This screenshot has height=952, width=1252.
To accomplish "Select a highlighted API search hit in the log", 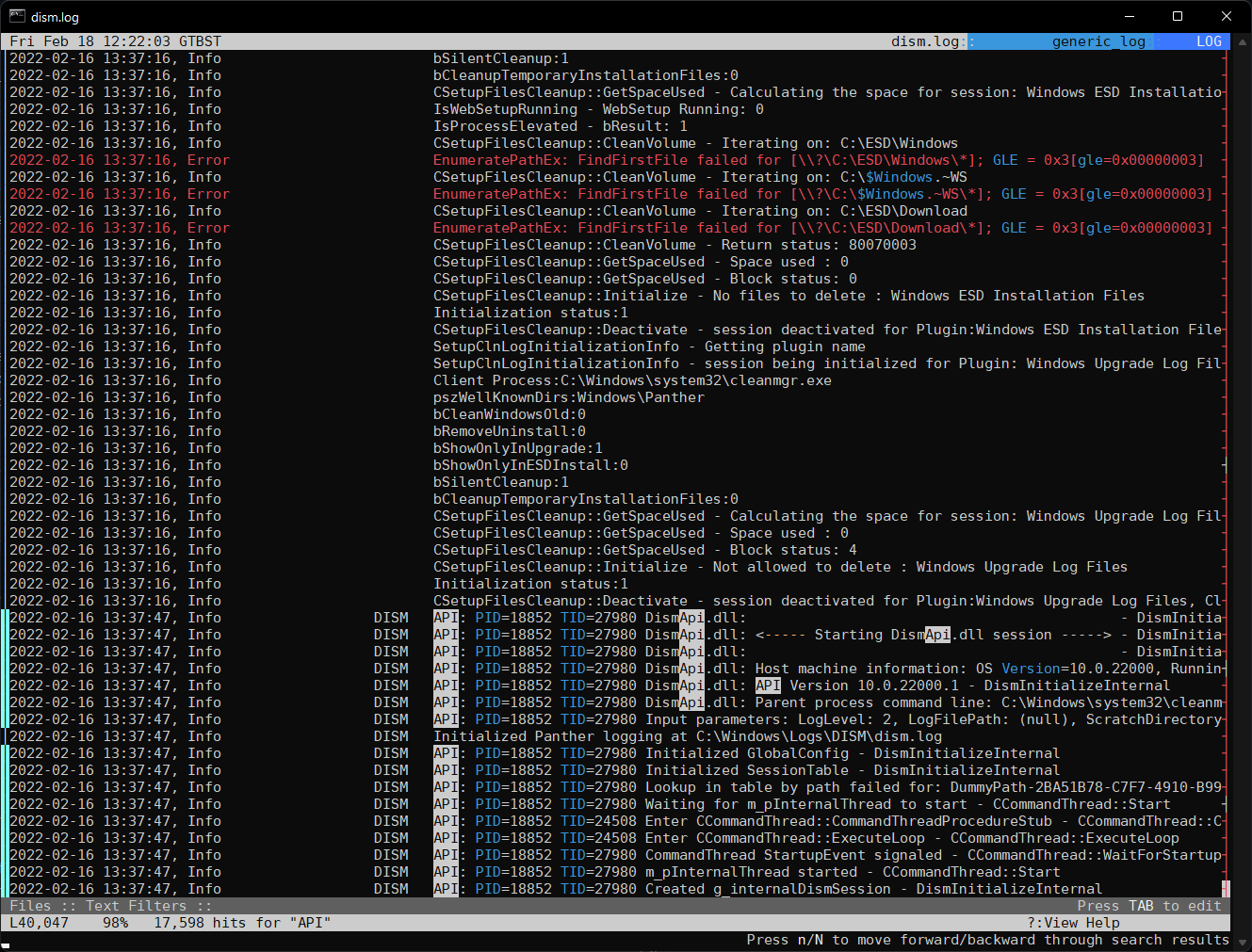I will [768, 685].
